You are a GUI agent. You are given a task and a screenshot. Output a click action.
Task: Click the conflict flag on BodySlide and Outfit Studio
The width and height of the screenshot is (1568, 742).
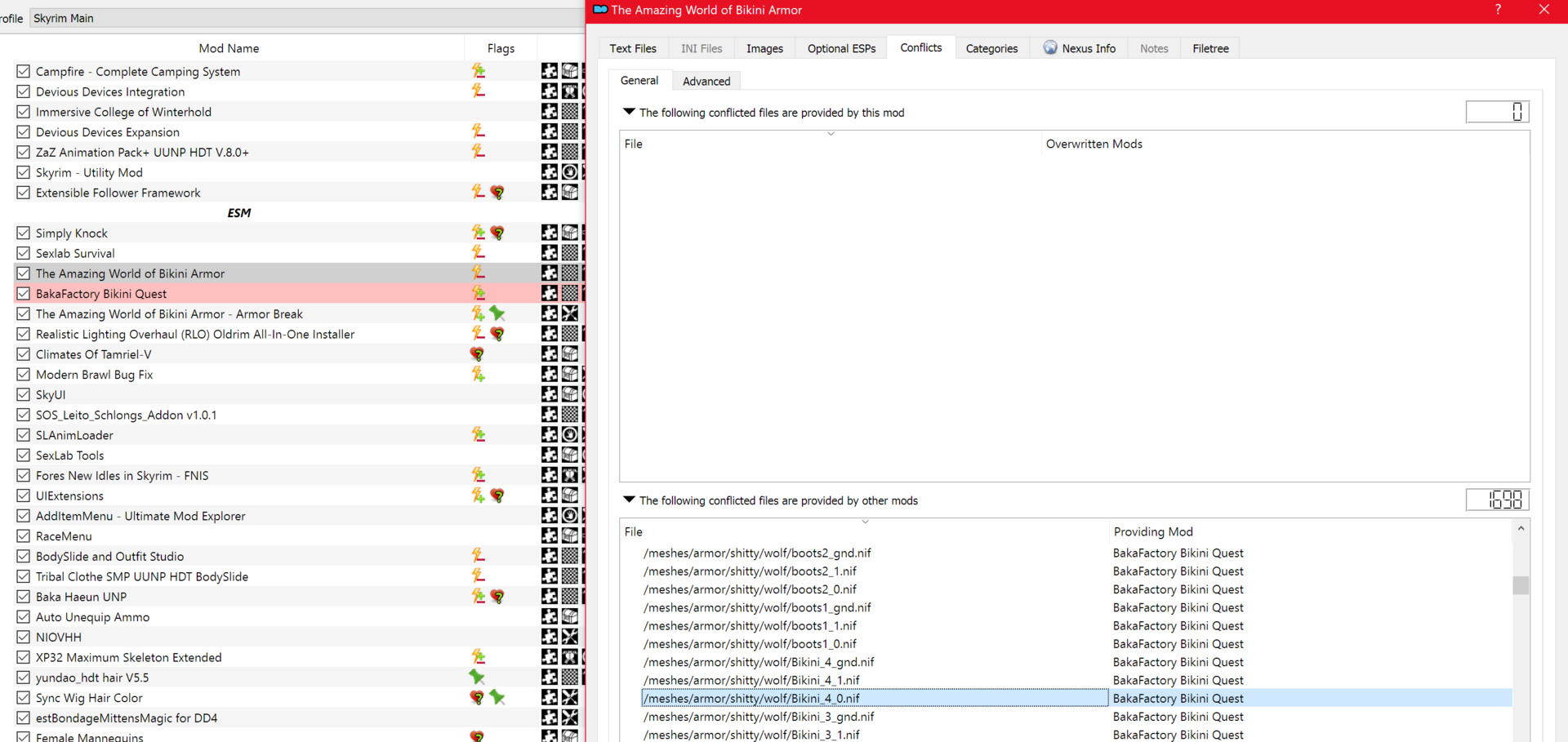[479, 556]
